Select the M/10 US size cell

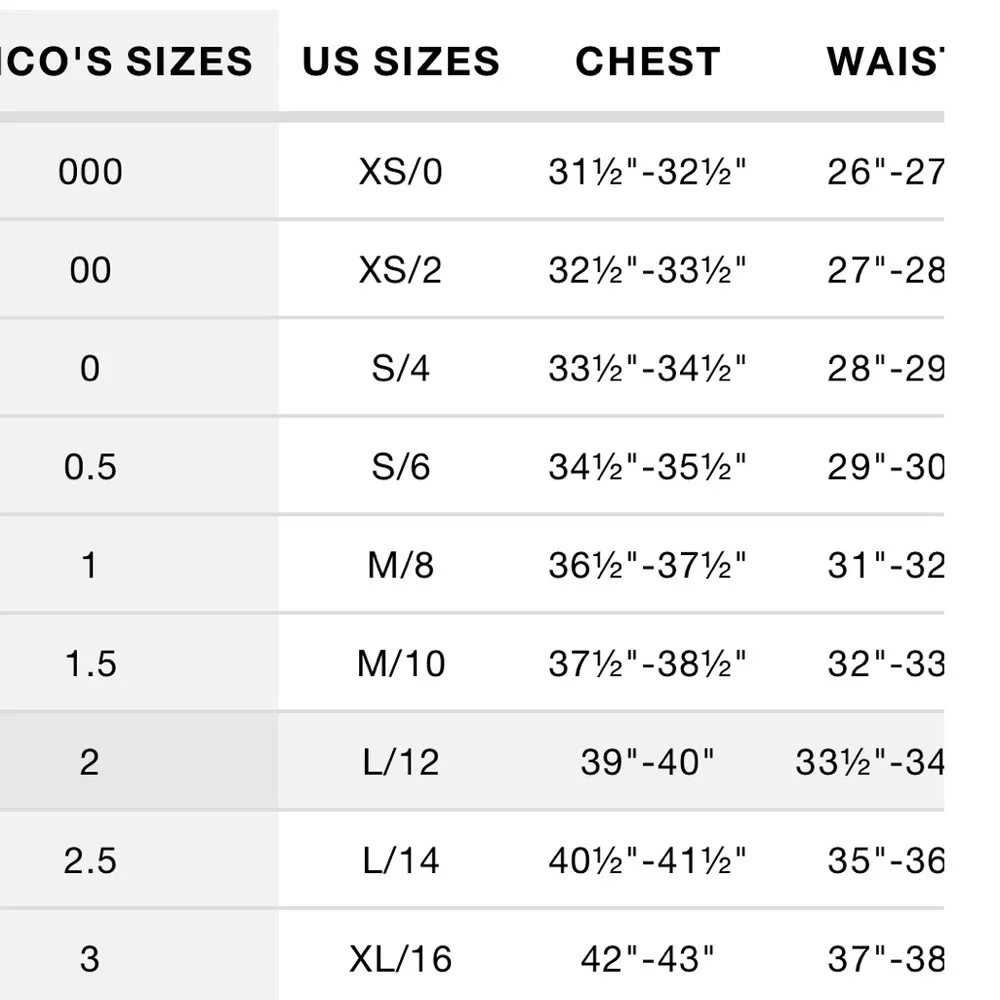400,663
